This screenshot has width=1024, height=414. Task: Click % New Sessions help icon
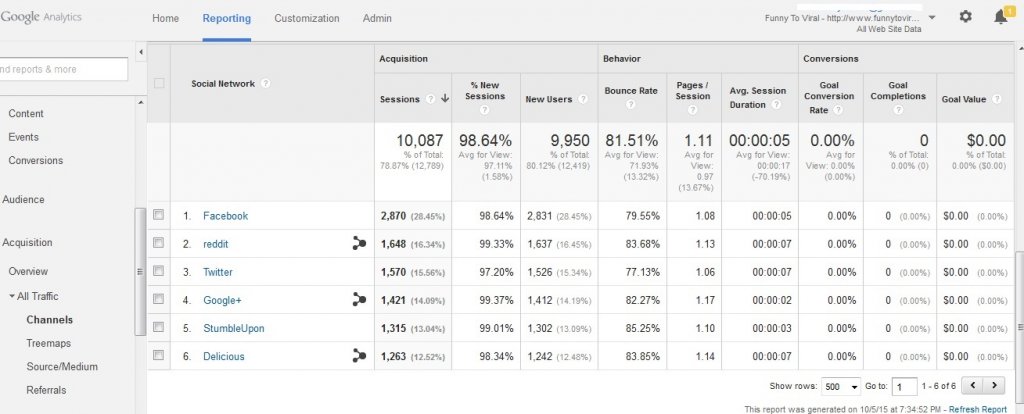click(x=485, y=110)
